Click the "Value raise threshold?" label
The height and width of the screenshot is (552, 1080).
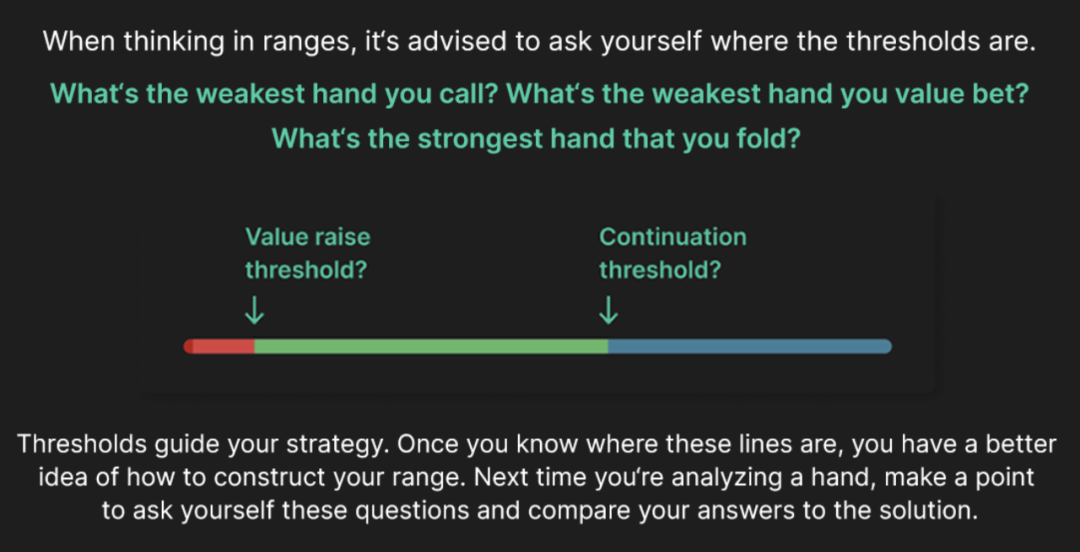pos(308,253)
